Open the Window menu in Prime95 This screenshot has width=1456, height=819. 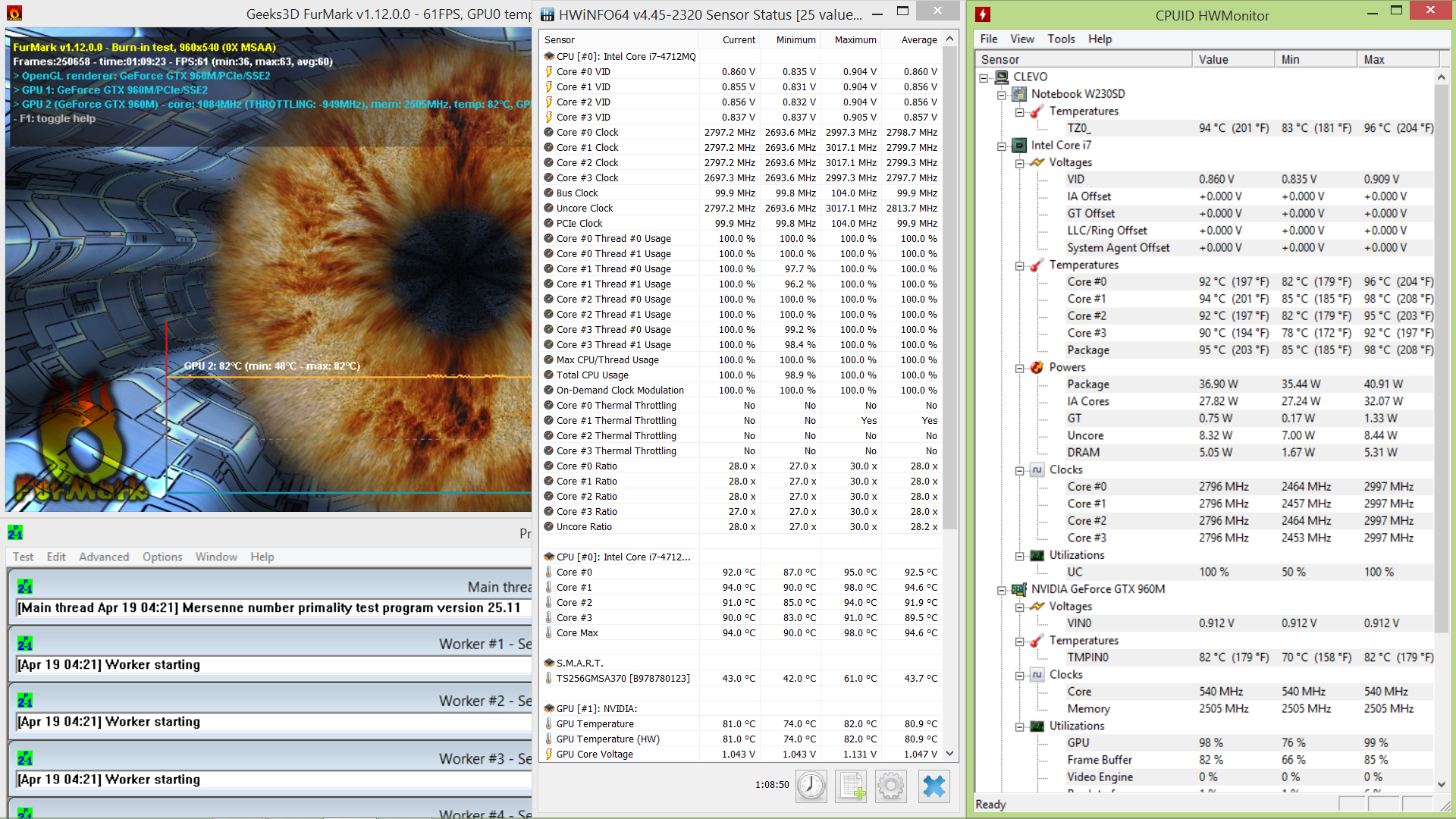(216, 557)
